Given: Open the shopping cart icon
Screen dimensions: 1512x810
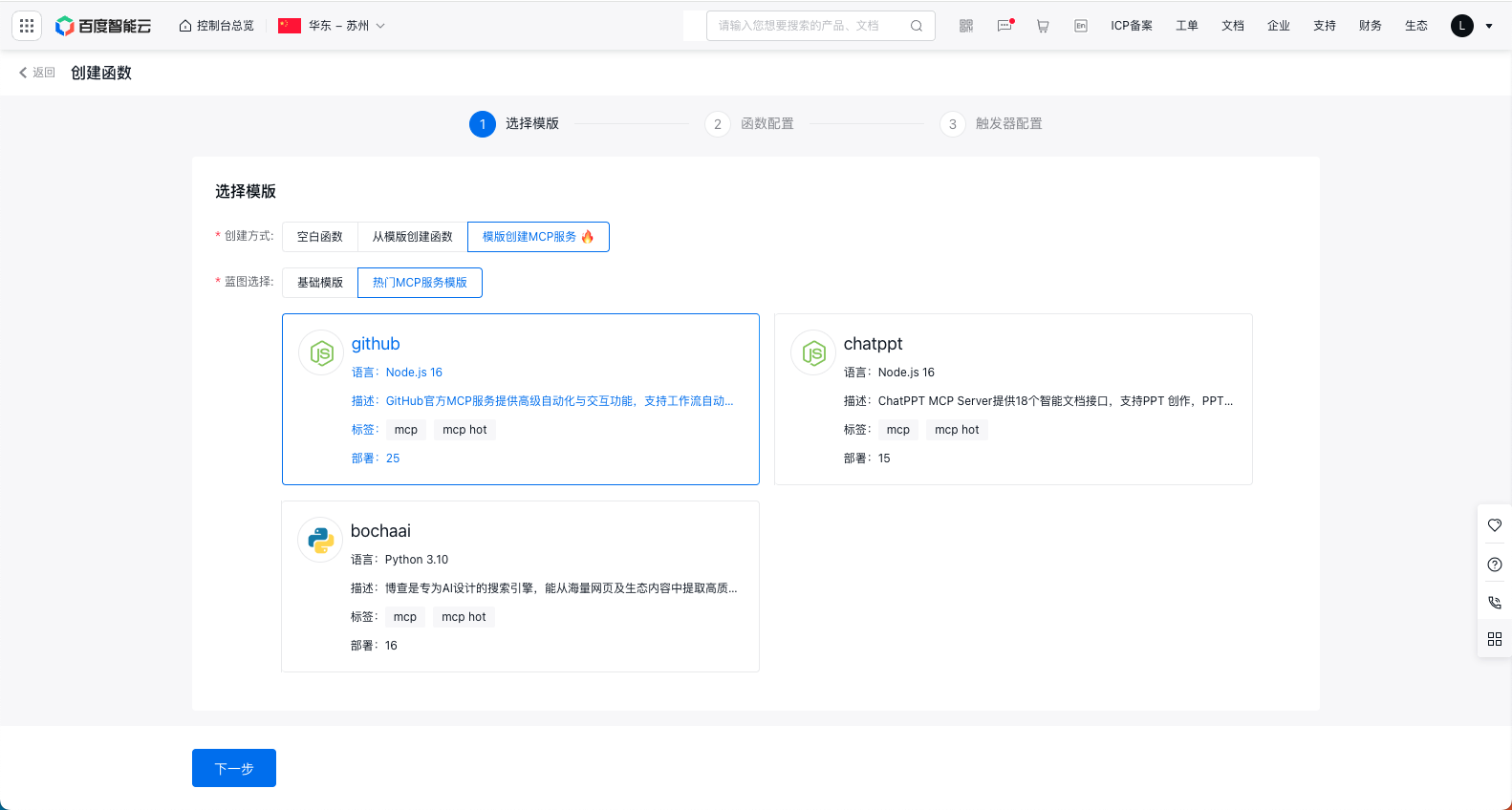Looking at the screenshot, I should pos(1043,26).
